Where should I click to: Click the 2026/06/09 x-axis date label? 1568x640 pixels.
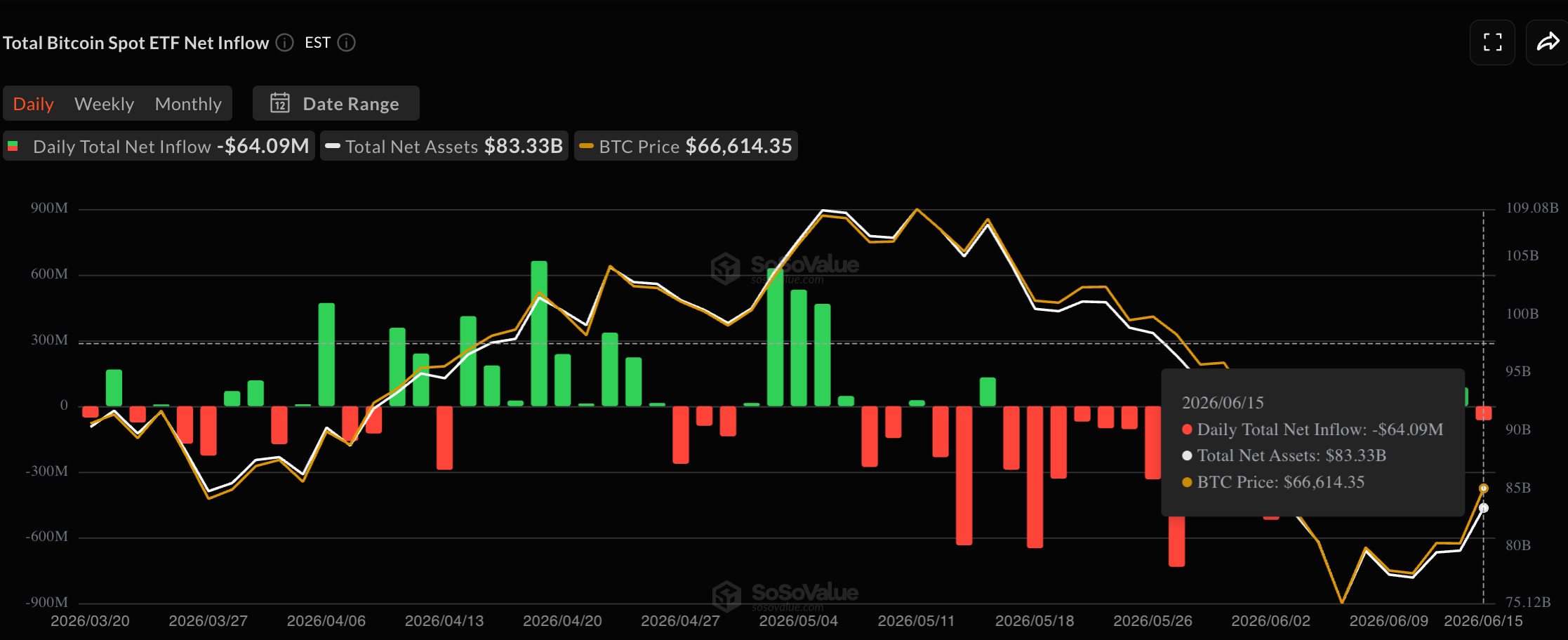click(1389, 621)
